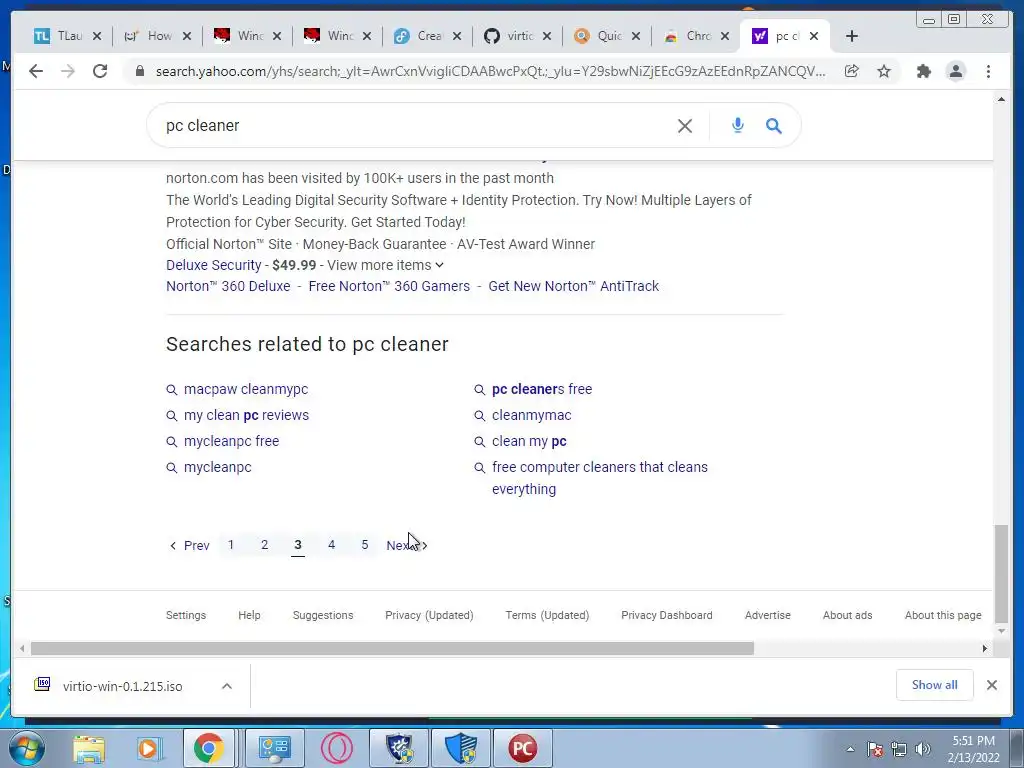Open a new tab with plus button
This screenshot has width=1024, height=768.
pos(852,36)
